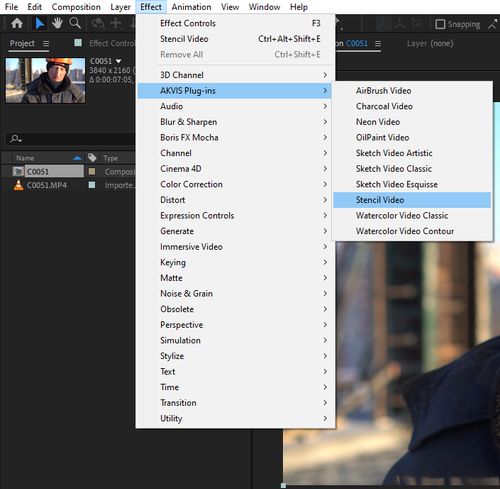This screenshot has width=500, height=489.
Task: Click the color square beside Effect Controls tab
Action: [x=78, y=43]
